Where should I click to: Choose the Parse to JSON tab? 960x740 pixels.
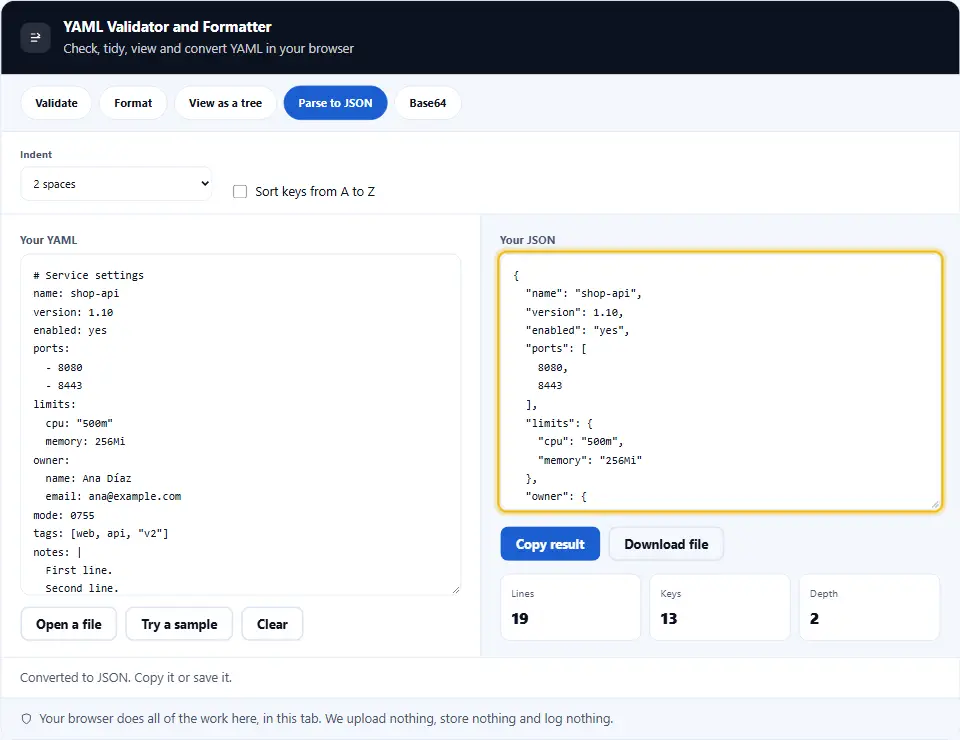(x=336, y=103)
